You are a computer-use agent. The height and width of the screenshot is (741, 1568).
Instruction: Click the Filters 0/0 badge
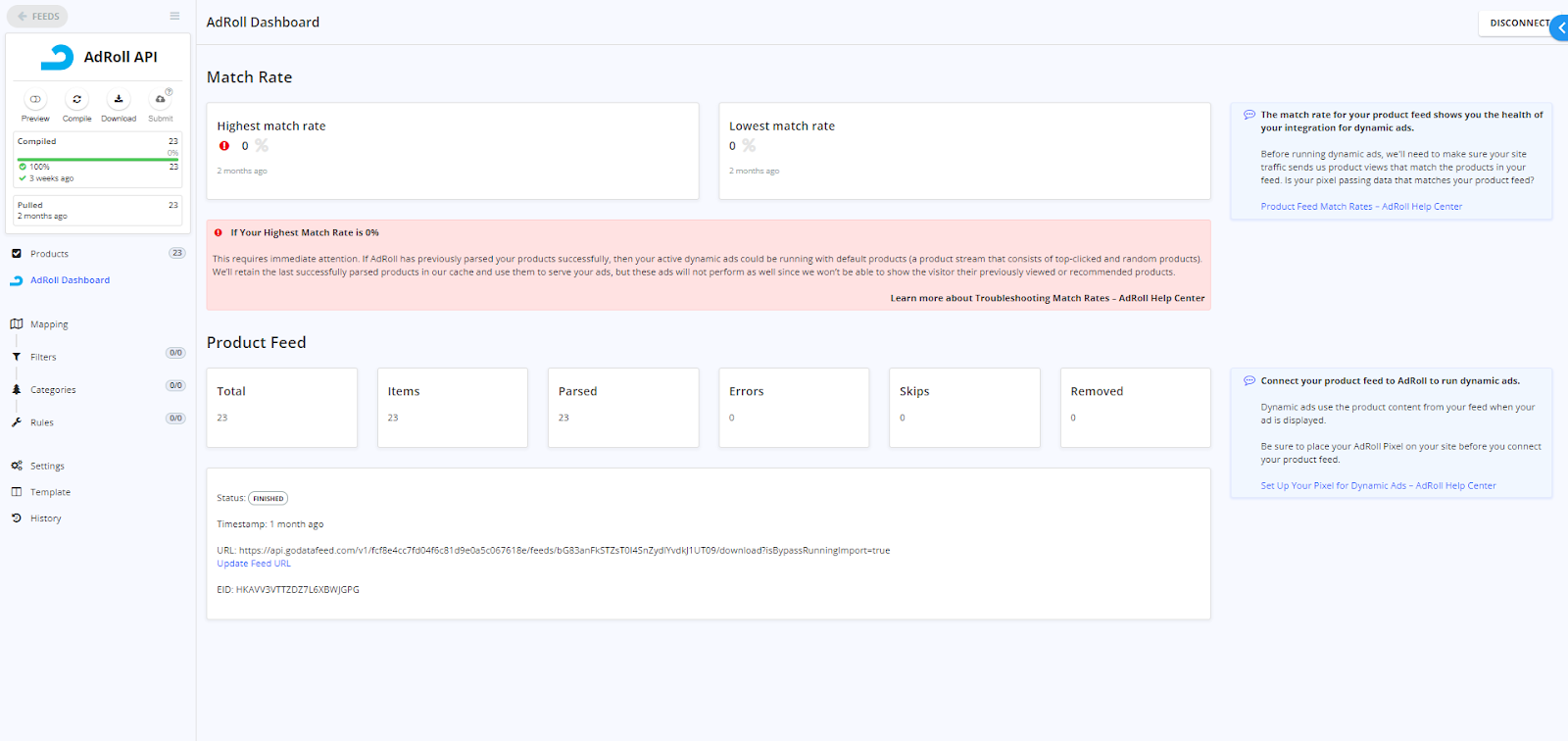click(175, 353)
